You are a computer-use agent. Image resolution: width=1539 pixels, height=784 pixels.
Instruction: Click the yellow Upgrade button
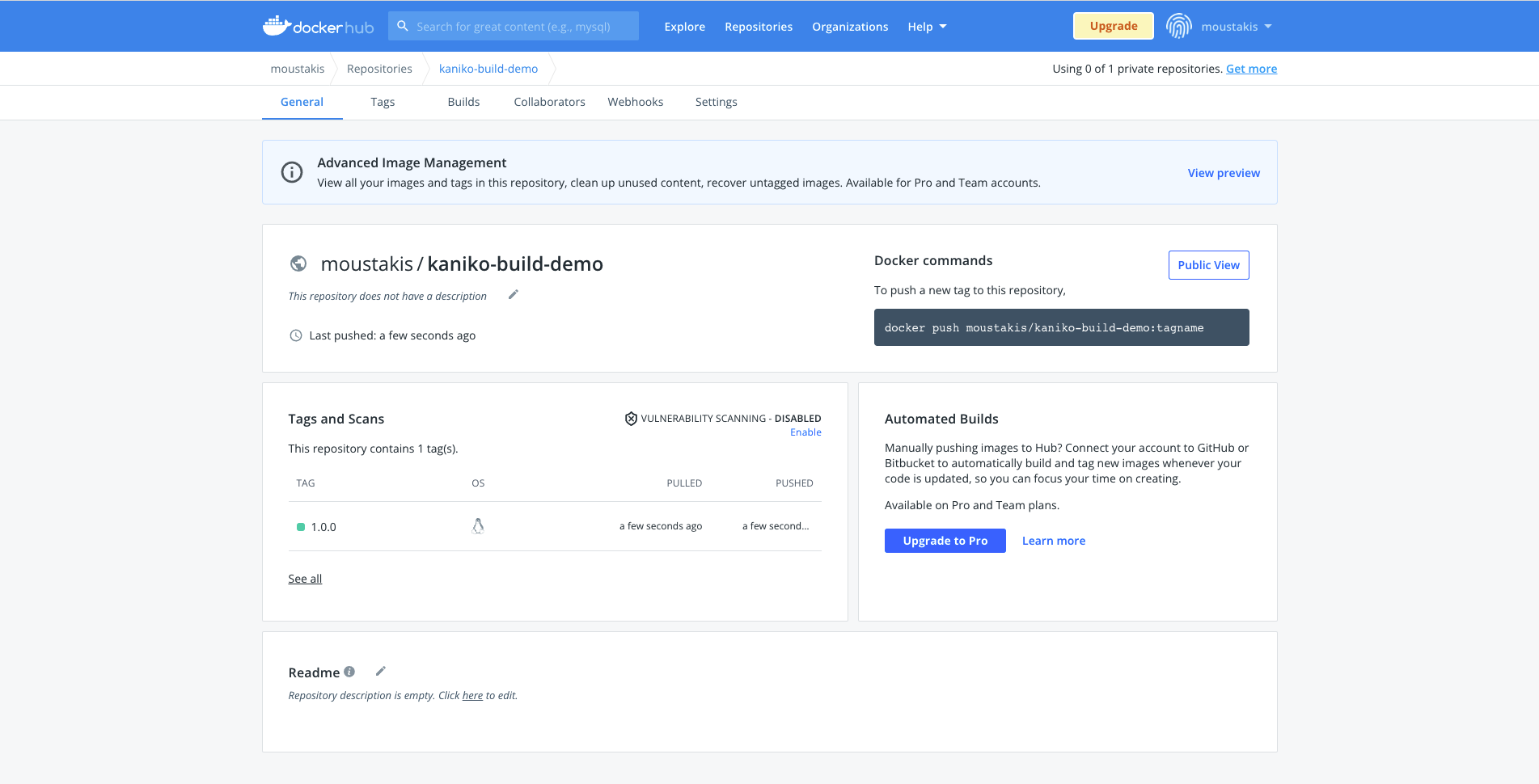coord(1114,26)
